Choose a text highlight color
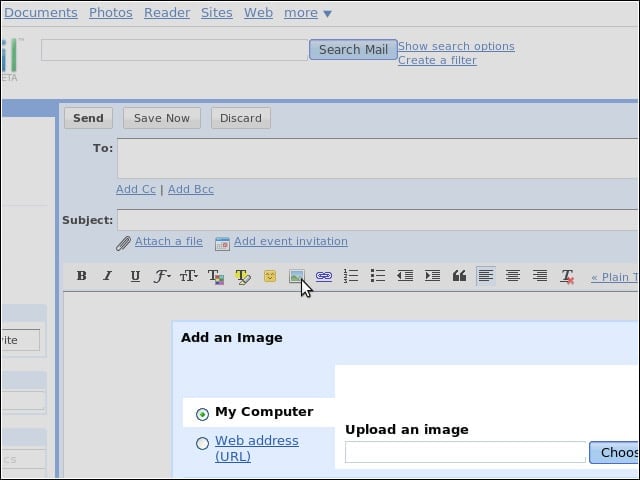 [x=243, y=276]
